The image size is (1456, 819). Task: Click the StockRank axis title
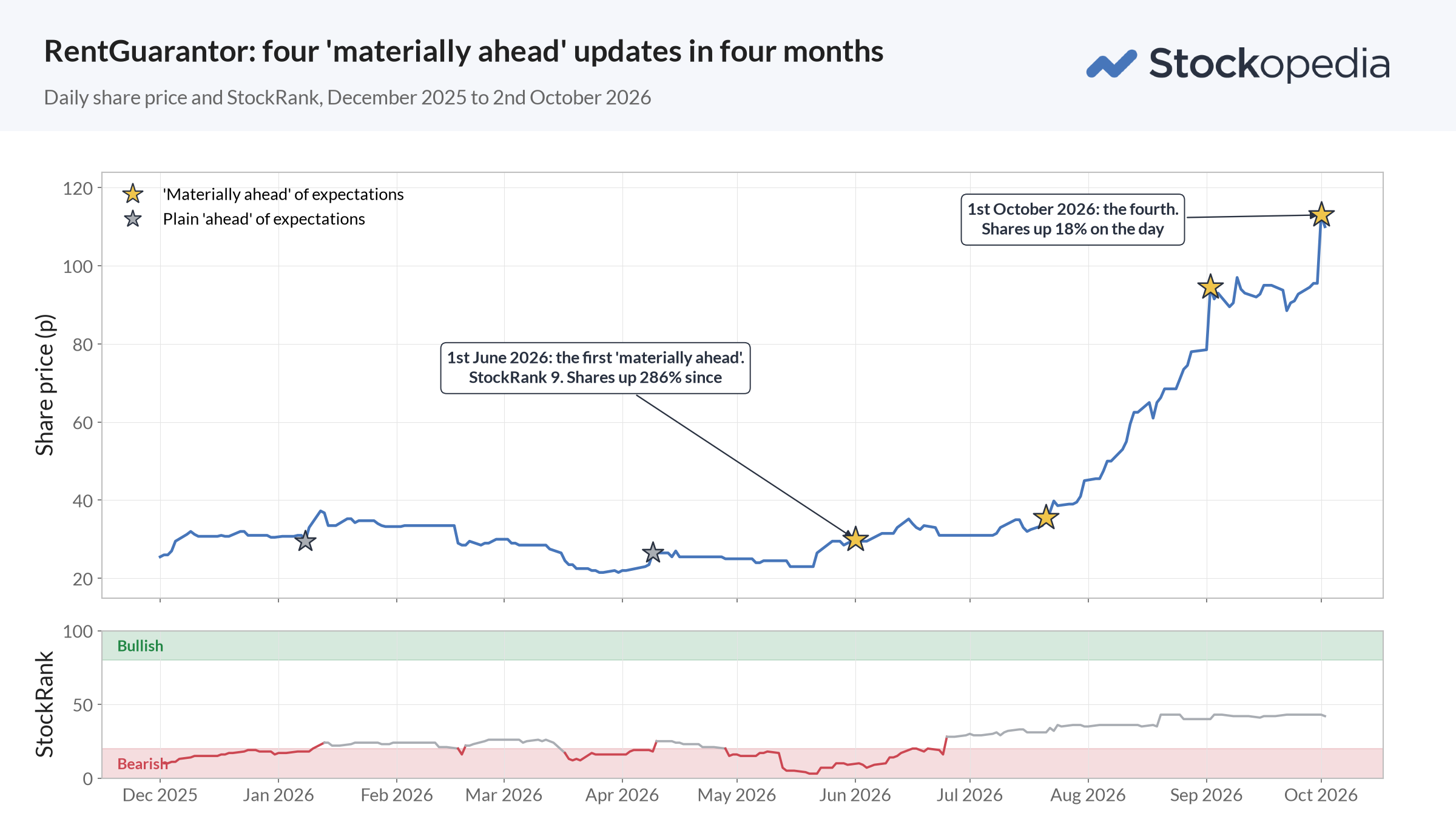pyautogui.click(x=45, y=704)
